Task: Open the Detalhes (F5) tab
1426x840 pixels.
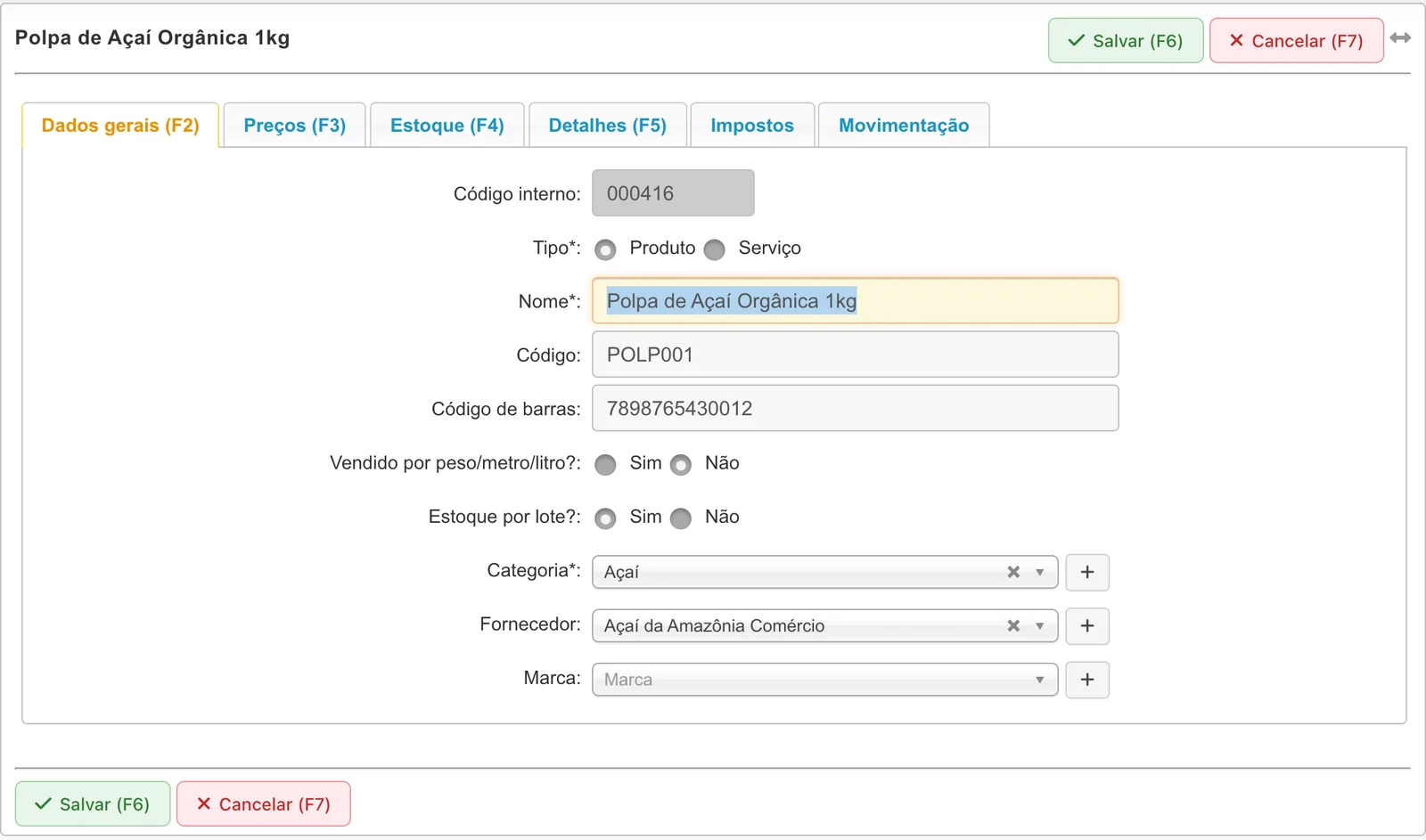Action: pos(608,125)
